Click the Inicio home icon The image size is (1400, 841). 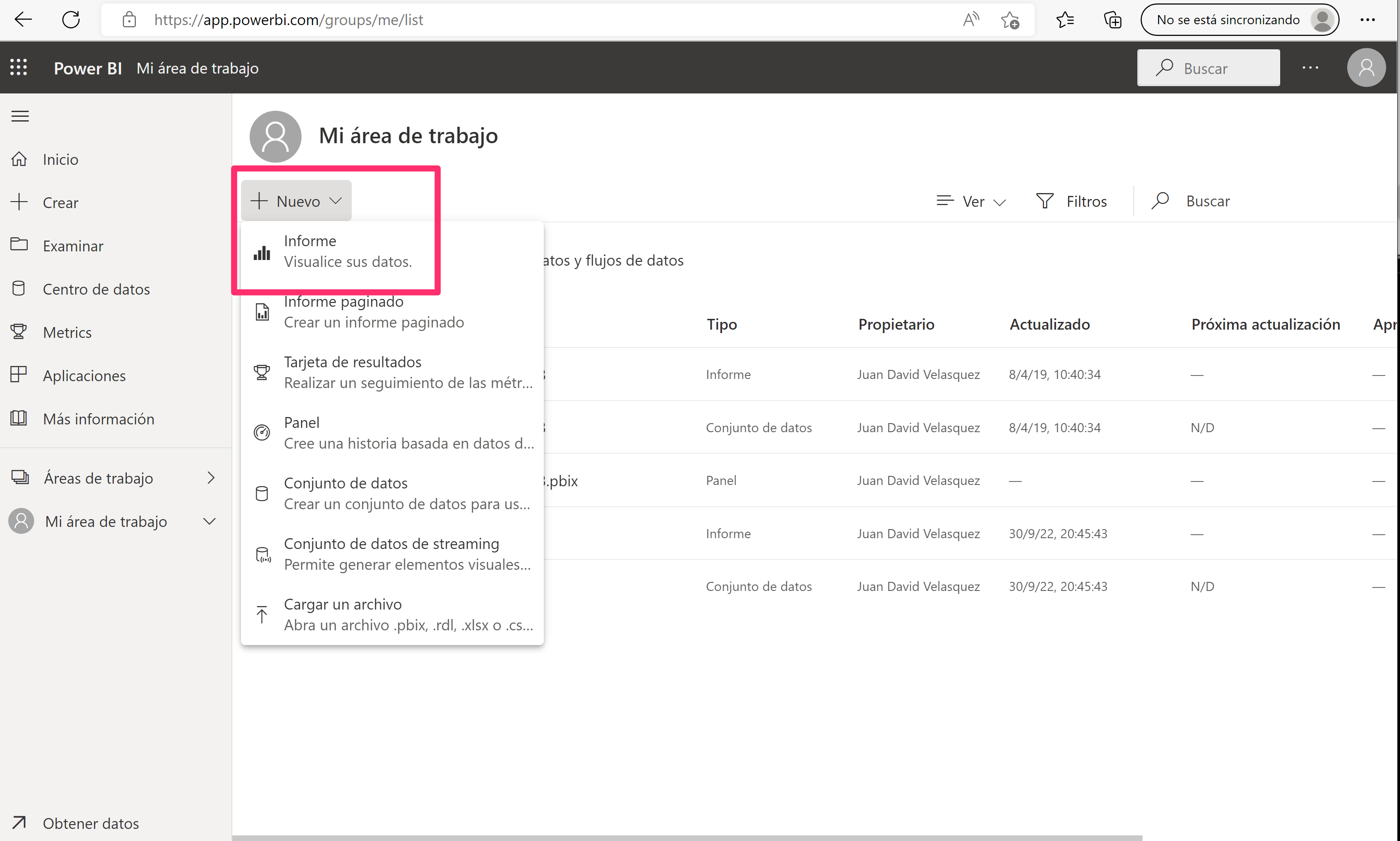point(19,159)
